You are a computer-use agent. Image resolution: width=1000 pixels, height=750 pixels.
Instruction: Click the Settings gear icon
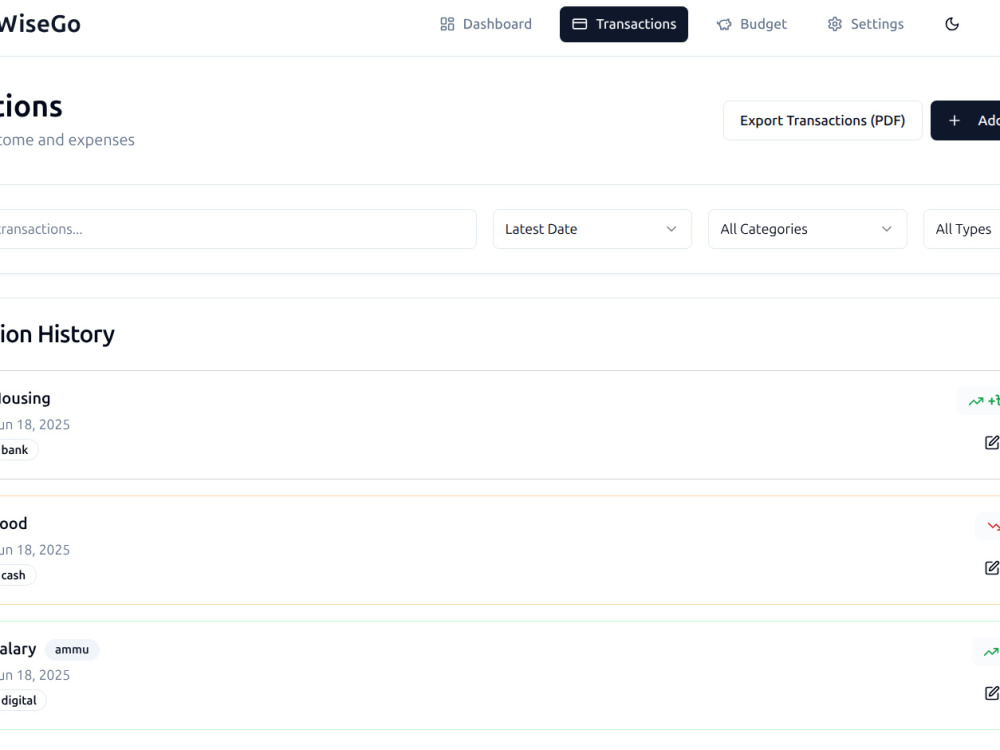(834, 24)
